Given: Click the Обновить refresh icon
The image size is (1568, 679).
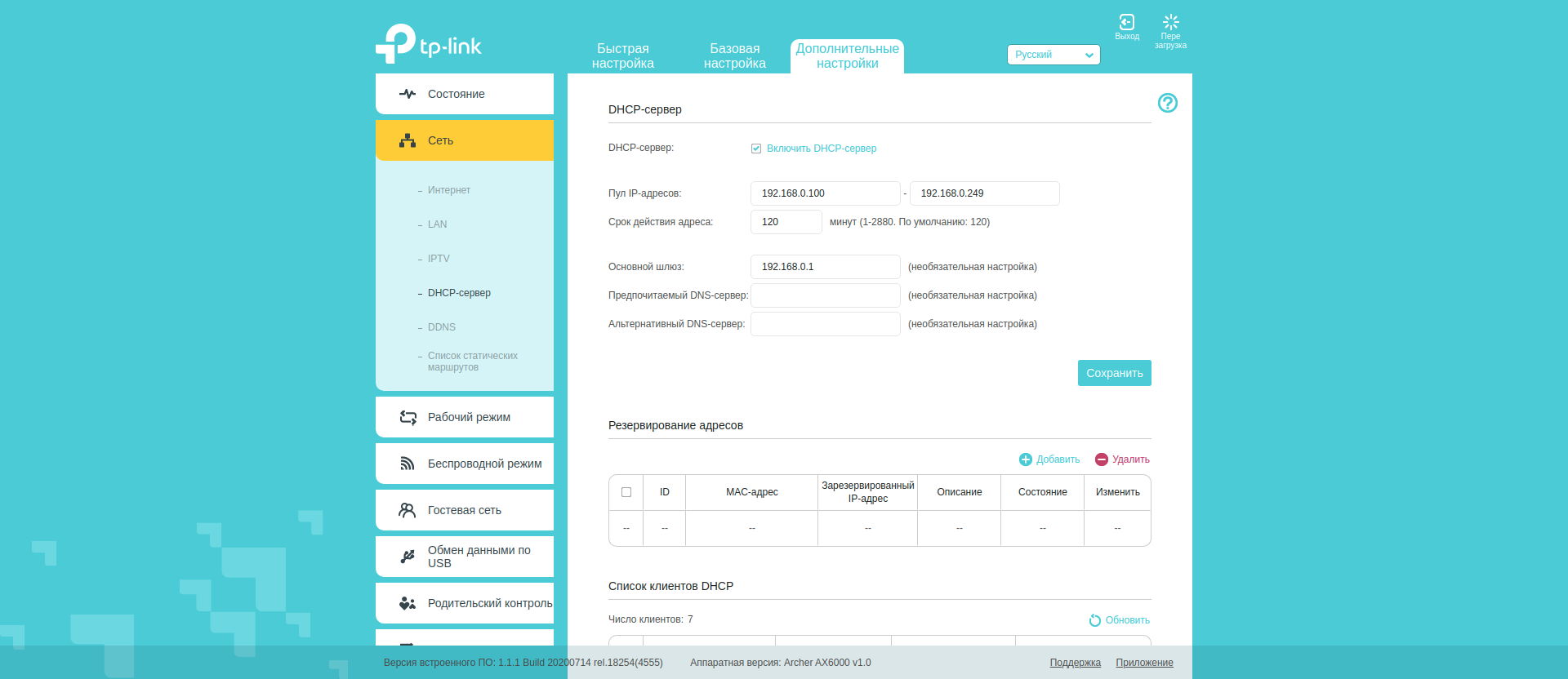Looking at the screenshot, I should (x=1095, y=620).
